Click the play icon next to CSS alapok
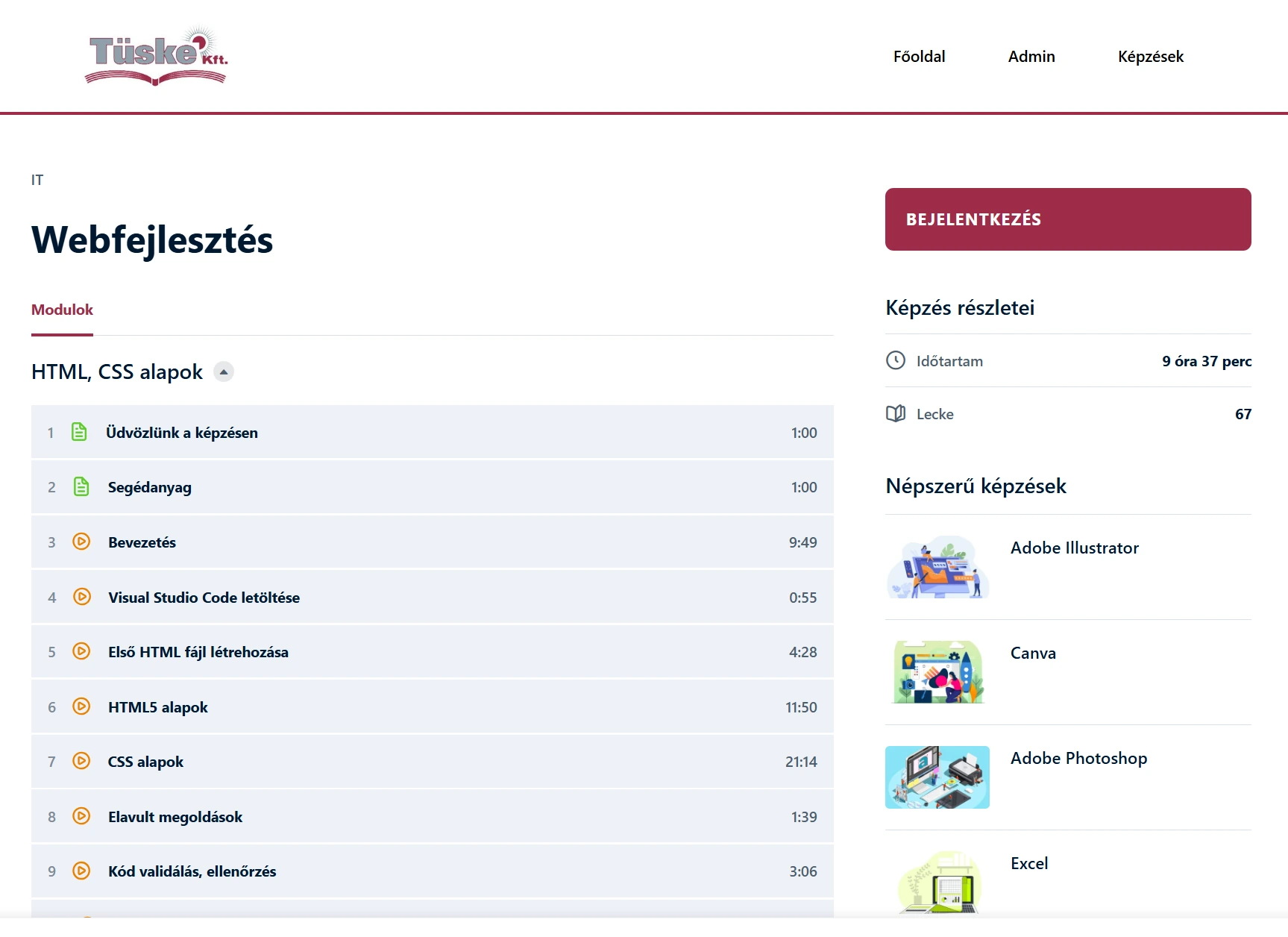 pos(81,761)
